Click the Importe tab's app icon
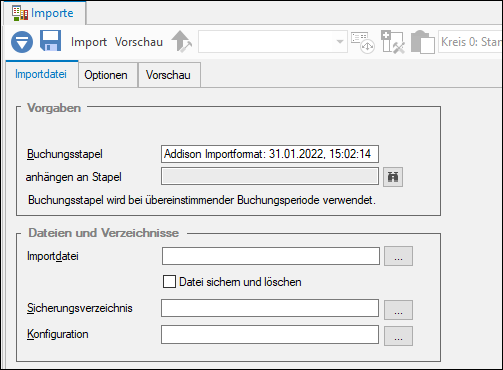Image resolution: width=503 pixels, height=370 pixels. click(x=20, y=13)
